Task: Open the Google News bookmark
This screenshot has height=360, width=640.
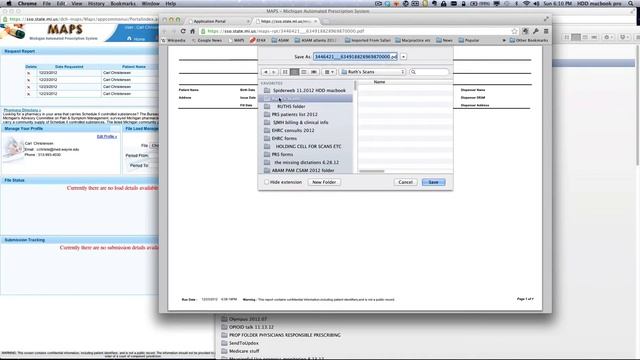Action: coord(207,40)
